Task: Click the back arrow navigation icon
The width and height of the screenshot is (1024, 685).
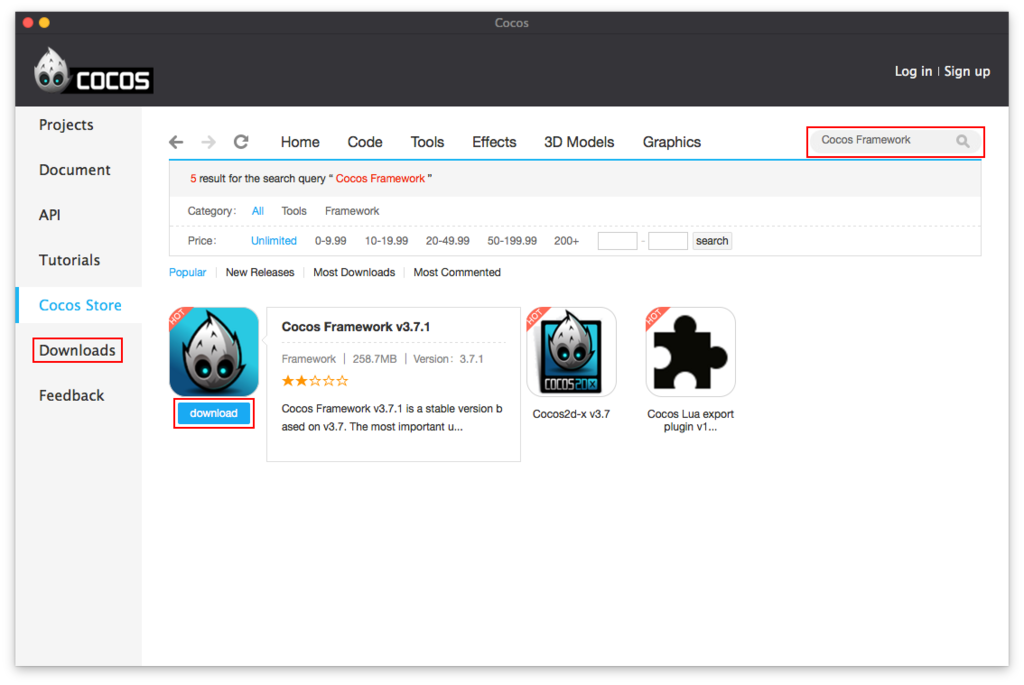Action: (176, 142)
